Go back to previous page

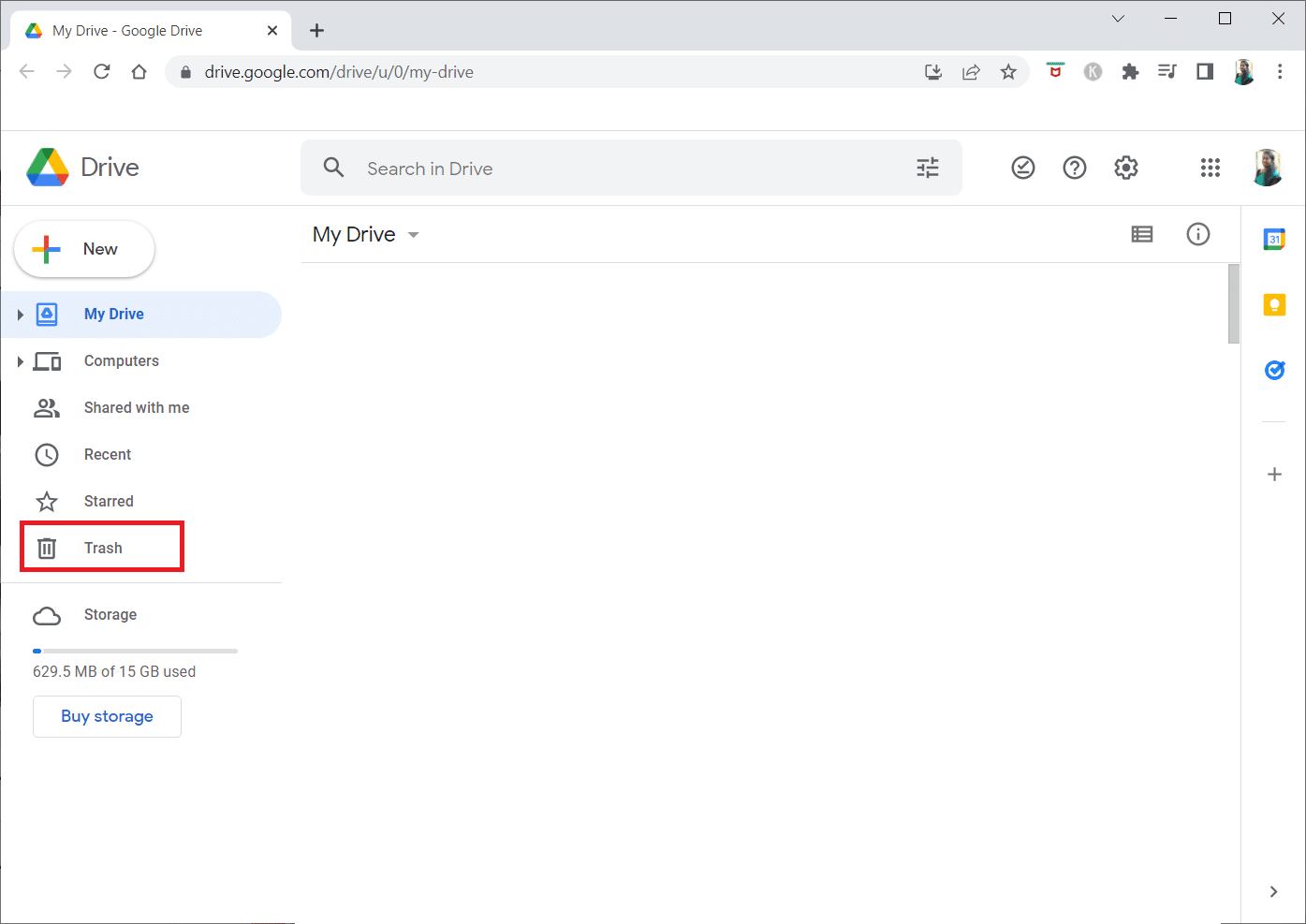click(x=27, y=72)
